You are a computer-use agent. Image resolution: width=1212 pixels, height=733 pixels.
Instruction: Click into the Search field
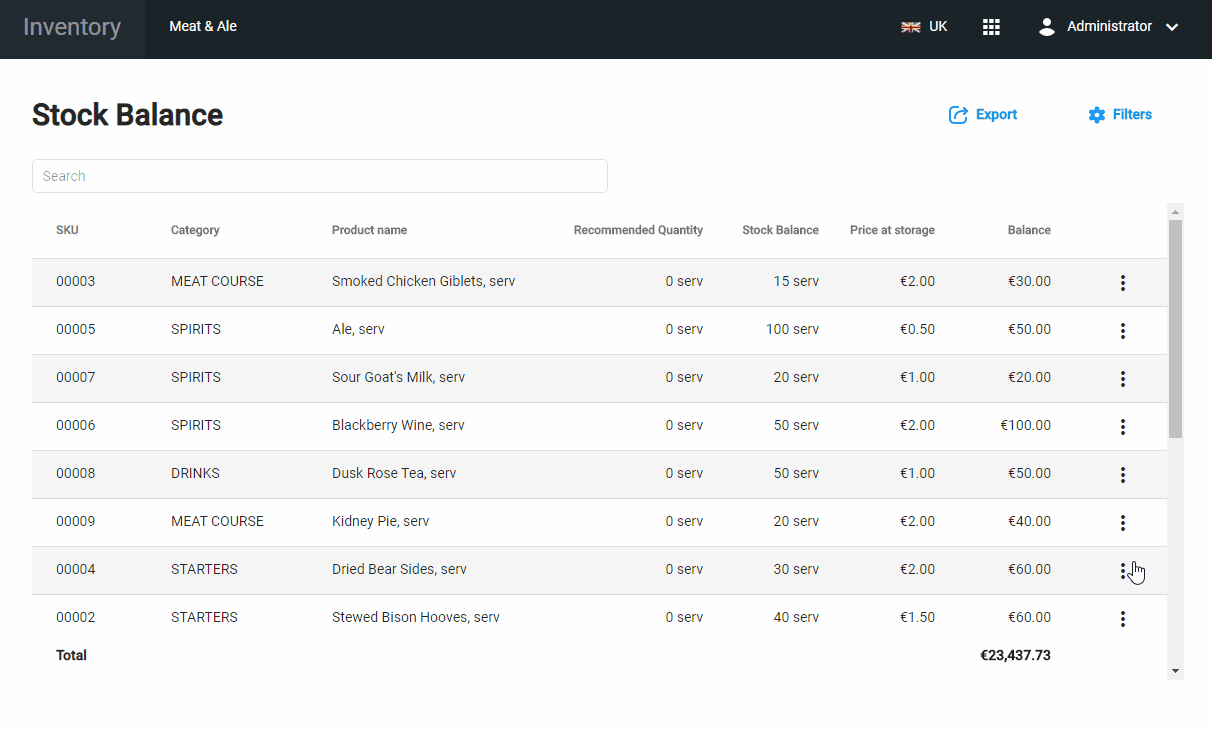click(x=320, y=176)
